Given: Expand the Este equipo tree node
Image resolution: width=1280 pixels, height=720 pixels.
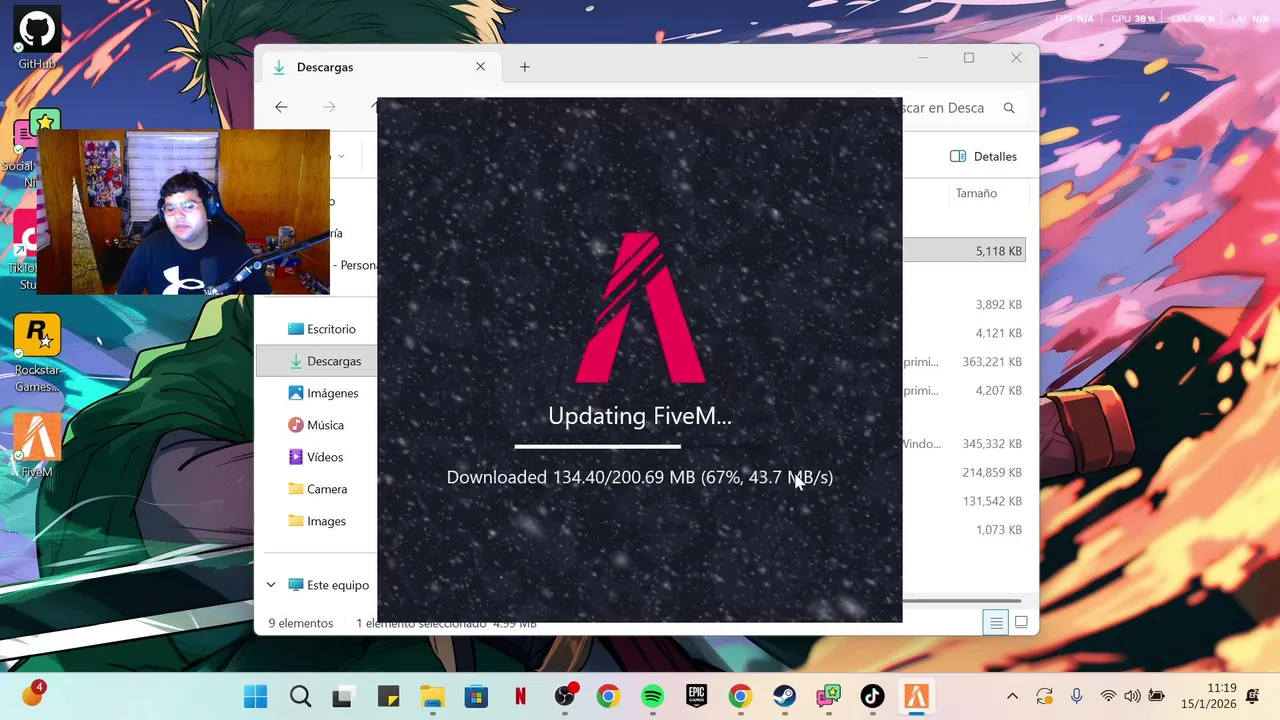Looking at the screenshot, I should pos(271,585).
